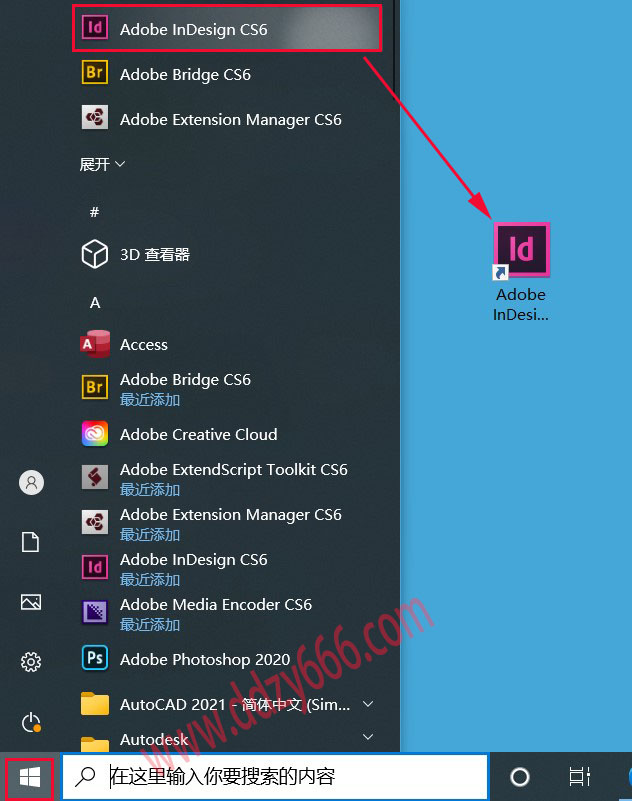Select the Adobe InDesign desktop shortcut
632x801 pixels.
click(x=521, y=272)
